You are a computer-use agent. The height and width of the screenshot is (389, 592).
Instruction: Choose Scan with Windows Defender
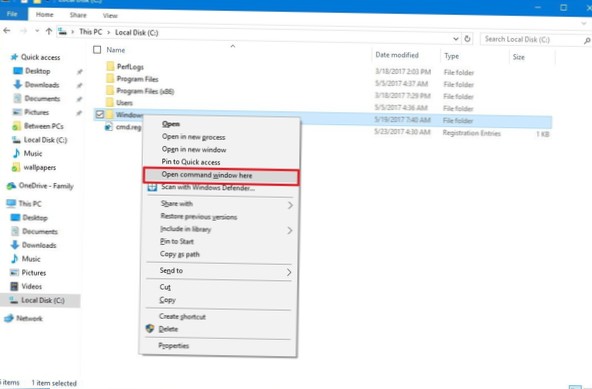click(208, 188)
